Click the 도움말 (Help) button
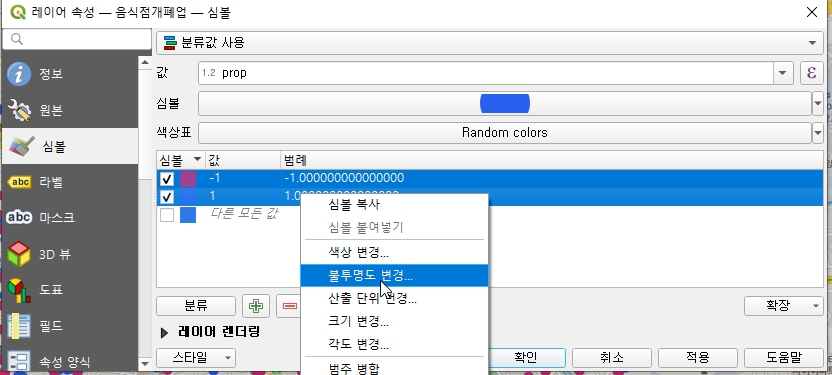 [784, 357]
